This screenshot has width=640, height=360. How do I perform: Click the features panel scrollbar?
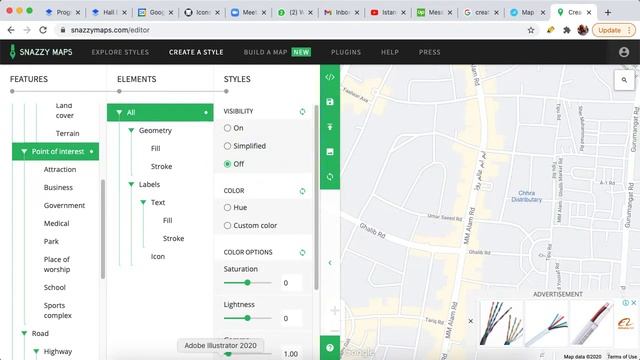[x=103, y=229]
